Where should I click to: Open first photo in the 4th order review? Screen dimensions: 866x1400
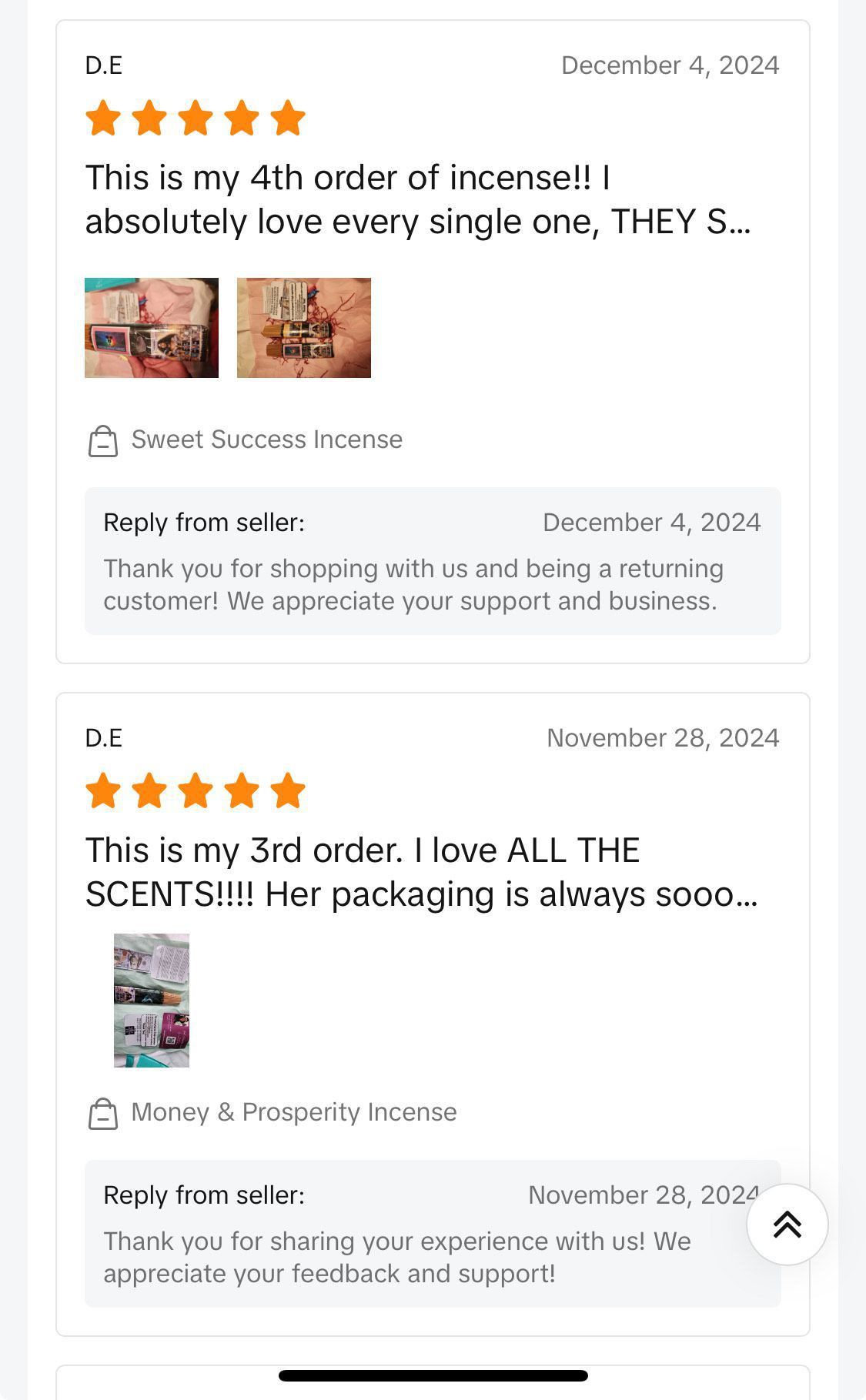click(x=152, y=328)
